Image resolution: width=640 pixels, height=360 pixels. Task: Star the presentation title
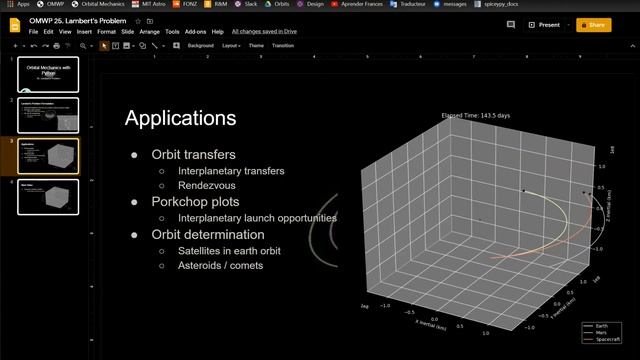(x=138, y=21)
